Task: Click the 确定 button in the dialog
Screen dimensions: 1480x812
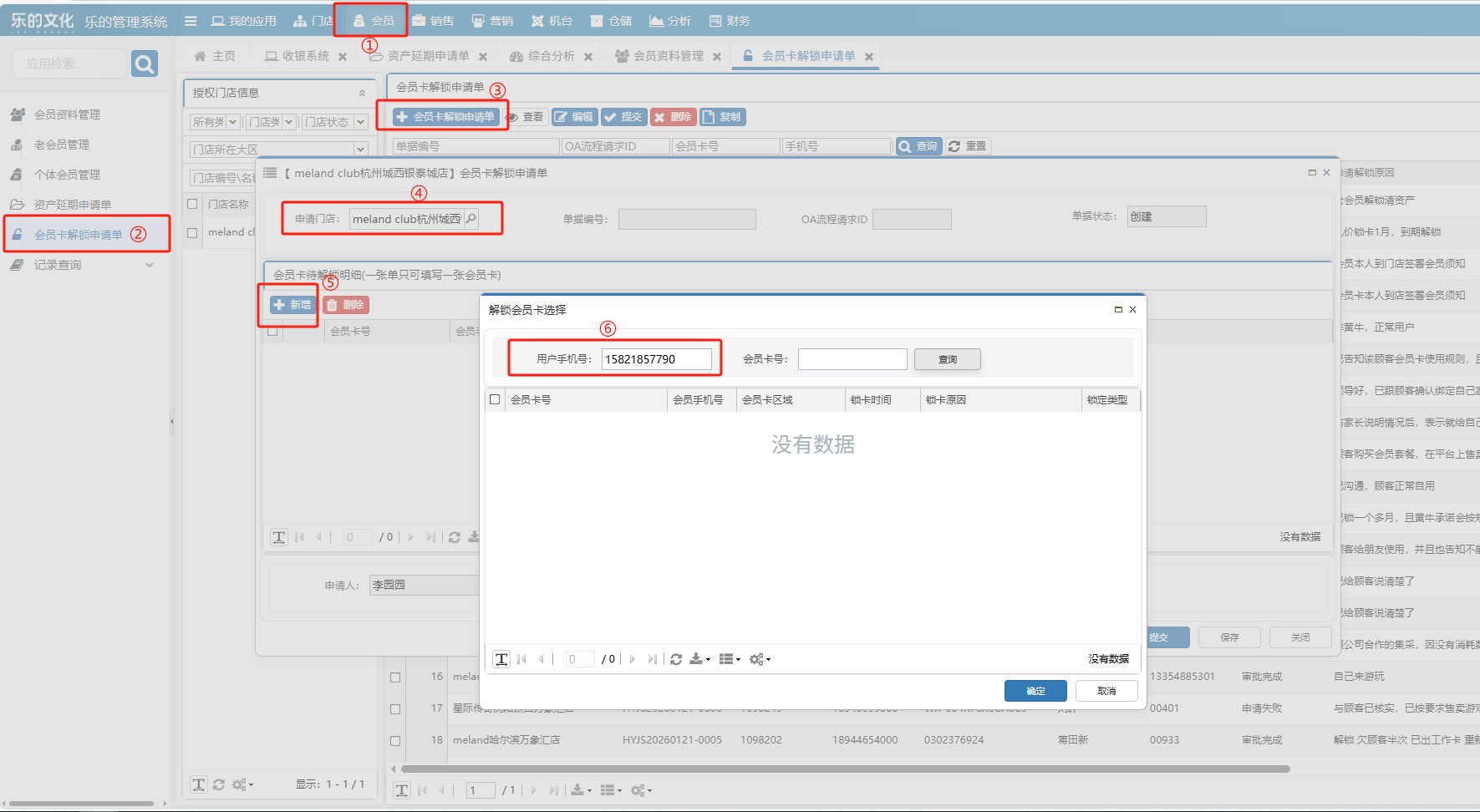Action: tap(1035, 691)
